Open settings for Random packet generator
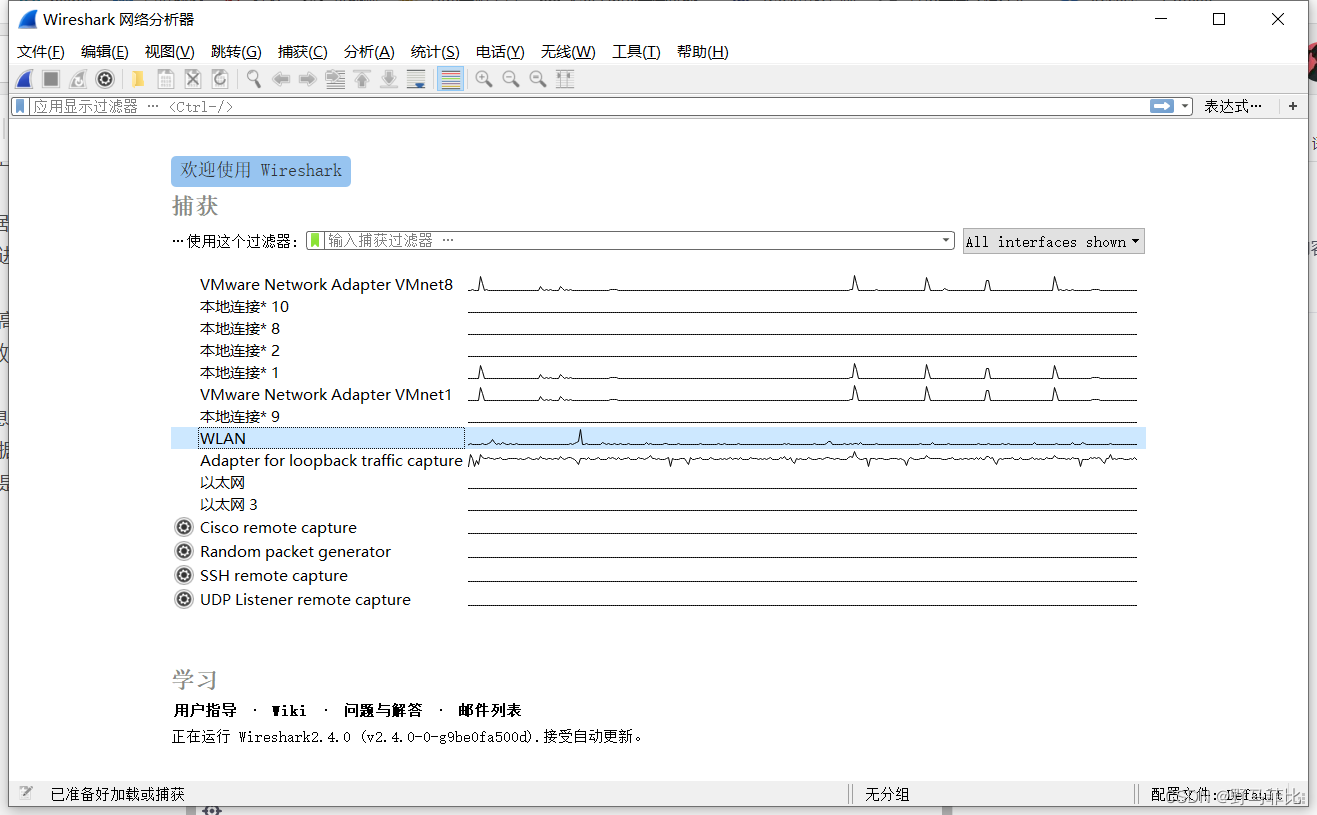 click(x=183, y=551)
